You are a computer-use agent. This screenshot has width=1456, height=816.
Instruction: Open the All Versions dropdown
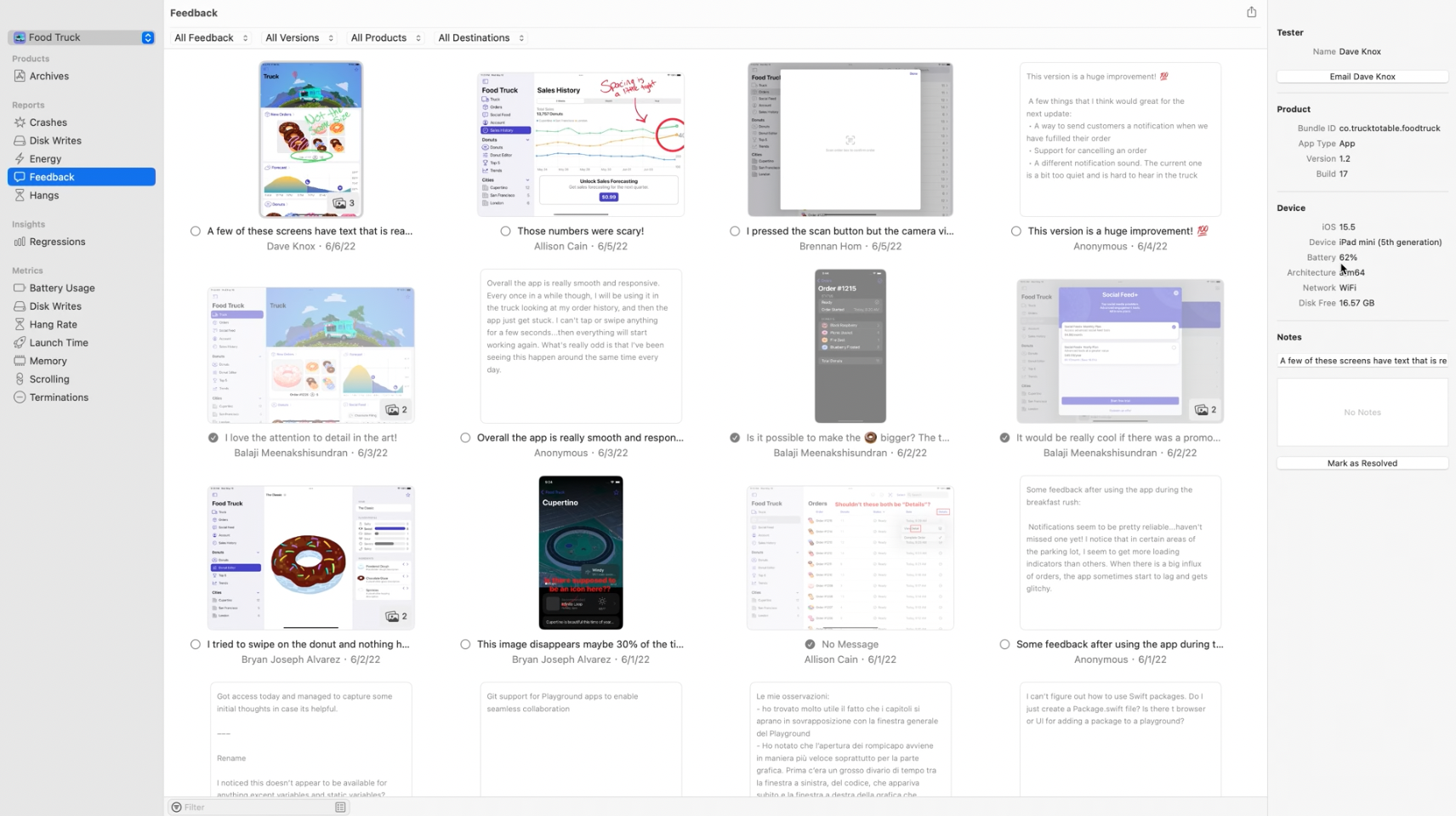tap(299, 37)
